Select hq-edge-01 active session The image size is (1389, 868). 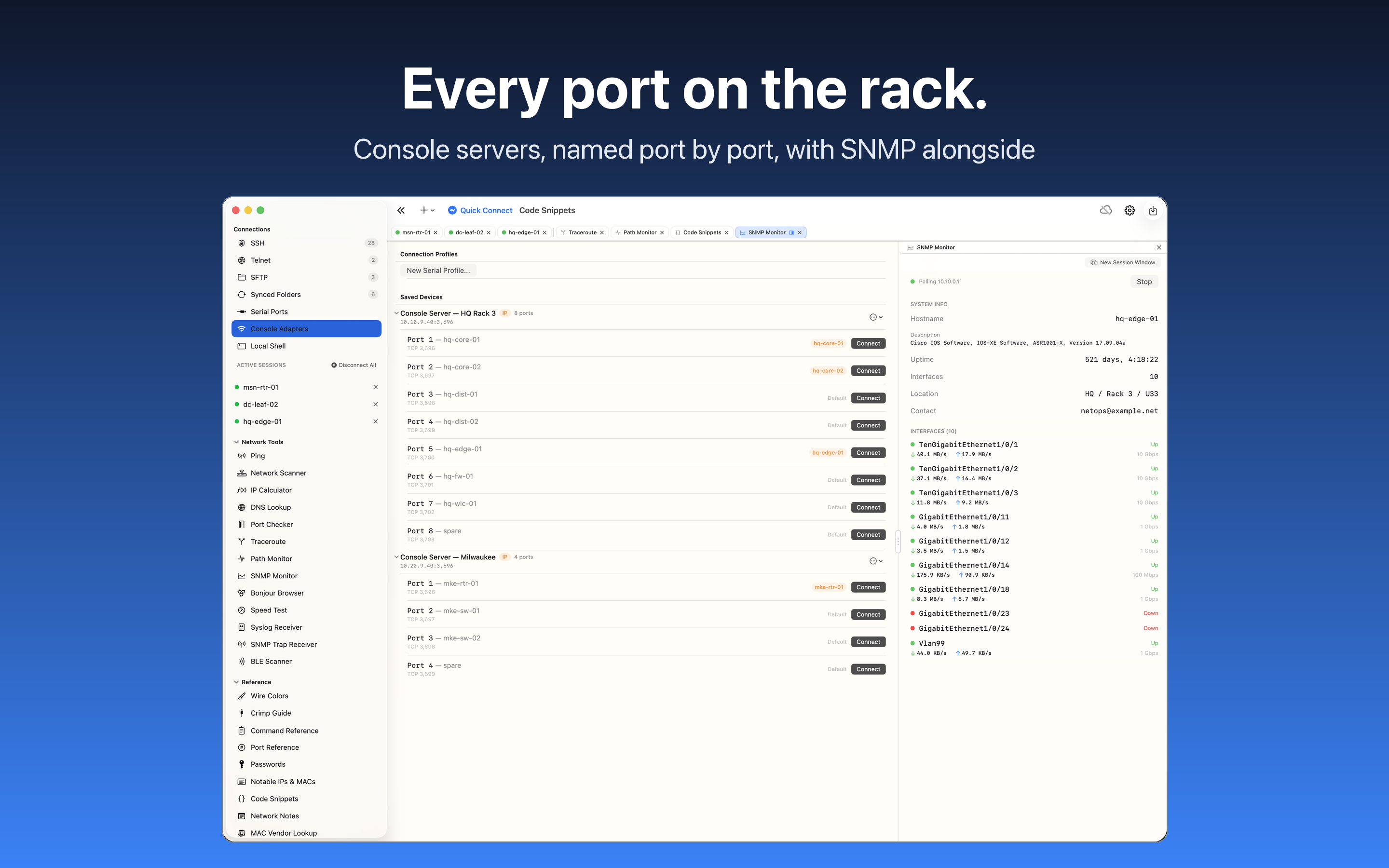coord(307,421)
